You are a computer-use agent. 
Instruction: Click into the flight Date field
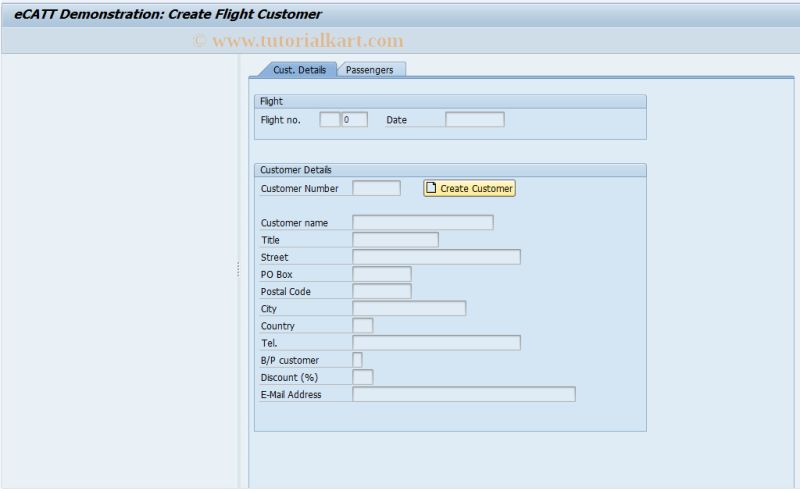[x=474, y=120]
